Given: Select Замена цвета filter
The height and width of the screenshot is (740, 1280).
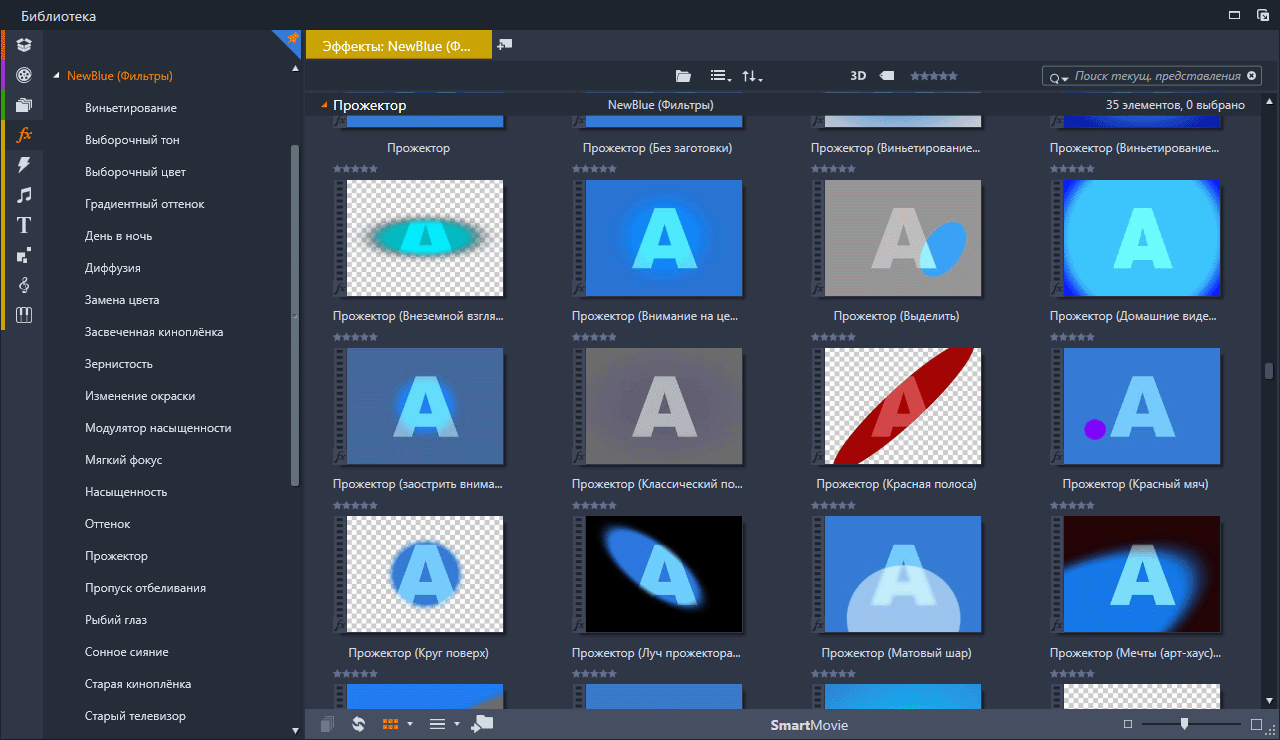Looking at the screenshot, I should pos(122,300).
